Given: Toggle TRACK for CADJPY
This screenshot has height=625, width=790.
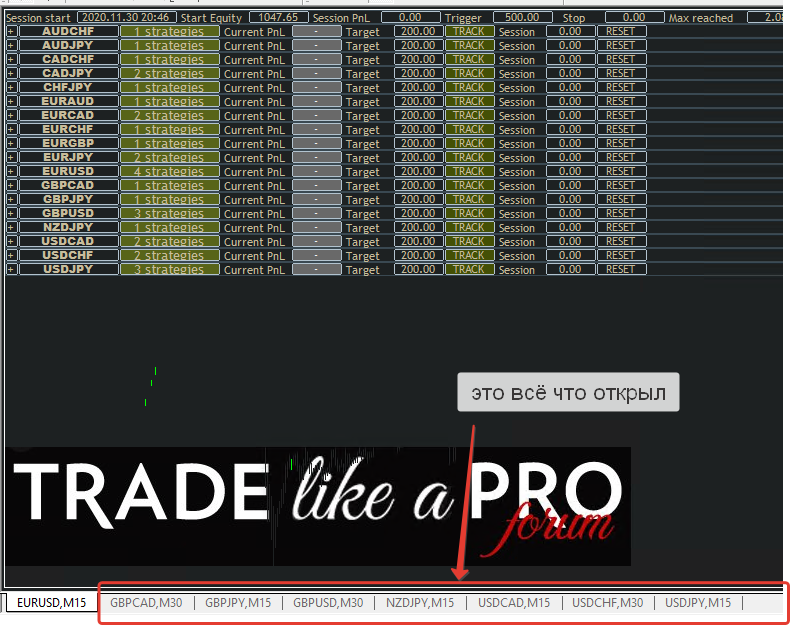Looking at the screenshot, I should [469, 74].
